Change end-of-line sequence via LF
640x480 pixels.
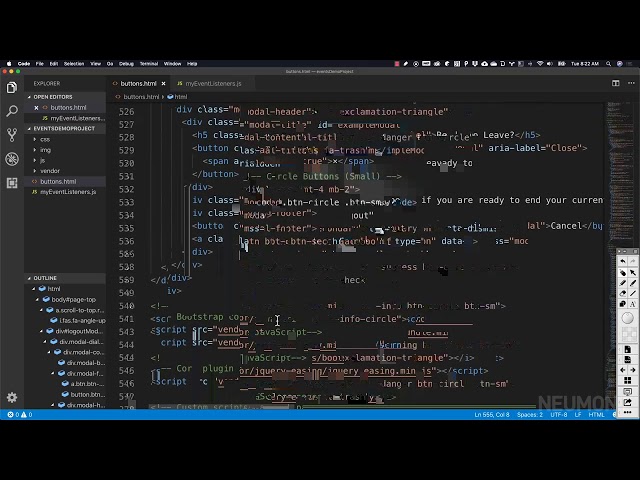click(x=578, y=415)
